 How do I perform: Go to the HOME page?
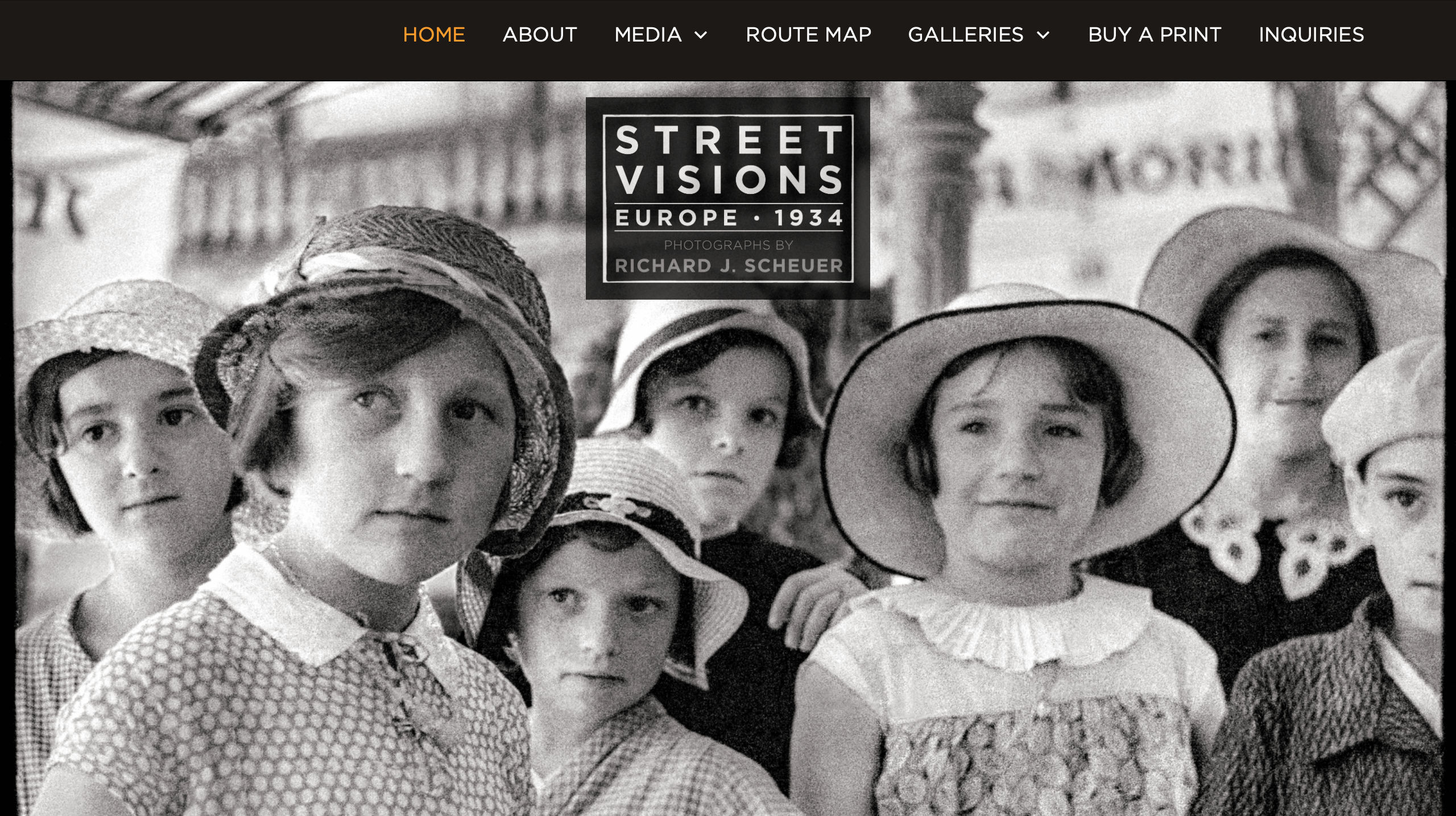[434, 35]
